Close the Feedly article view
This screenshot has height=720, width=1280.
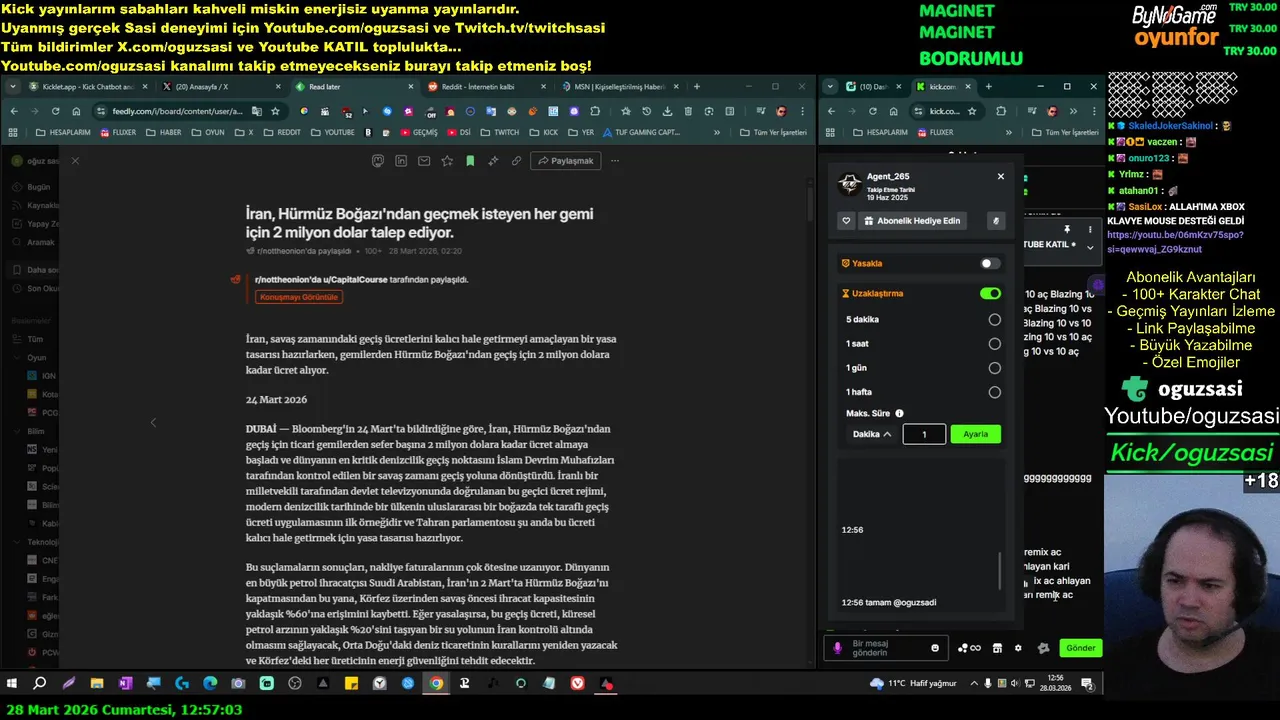[x=75, y=161]
